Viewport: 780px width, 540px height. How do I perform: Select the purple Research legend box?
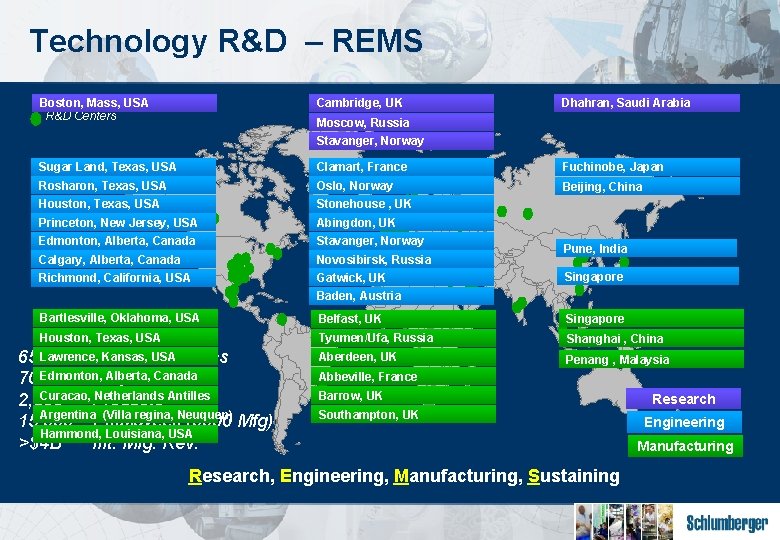coord(683,399)
